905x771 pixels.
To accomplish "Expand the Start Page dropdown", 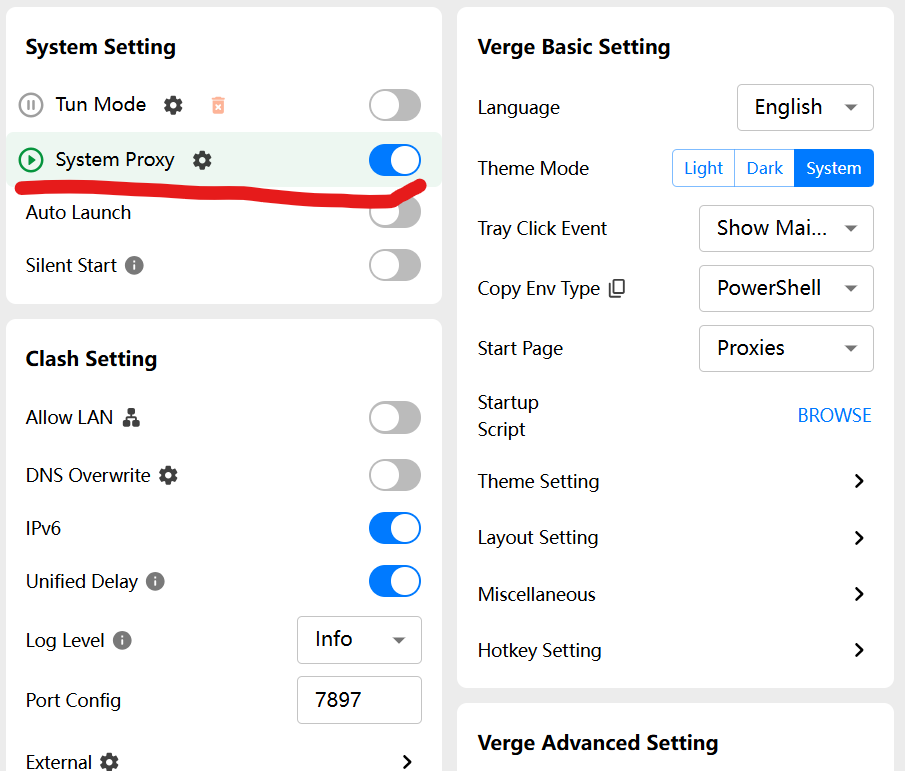I will [786, 348].
